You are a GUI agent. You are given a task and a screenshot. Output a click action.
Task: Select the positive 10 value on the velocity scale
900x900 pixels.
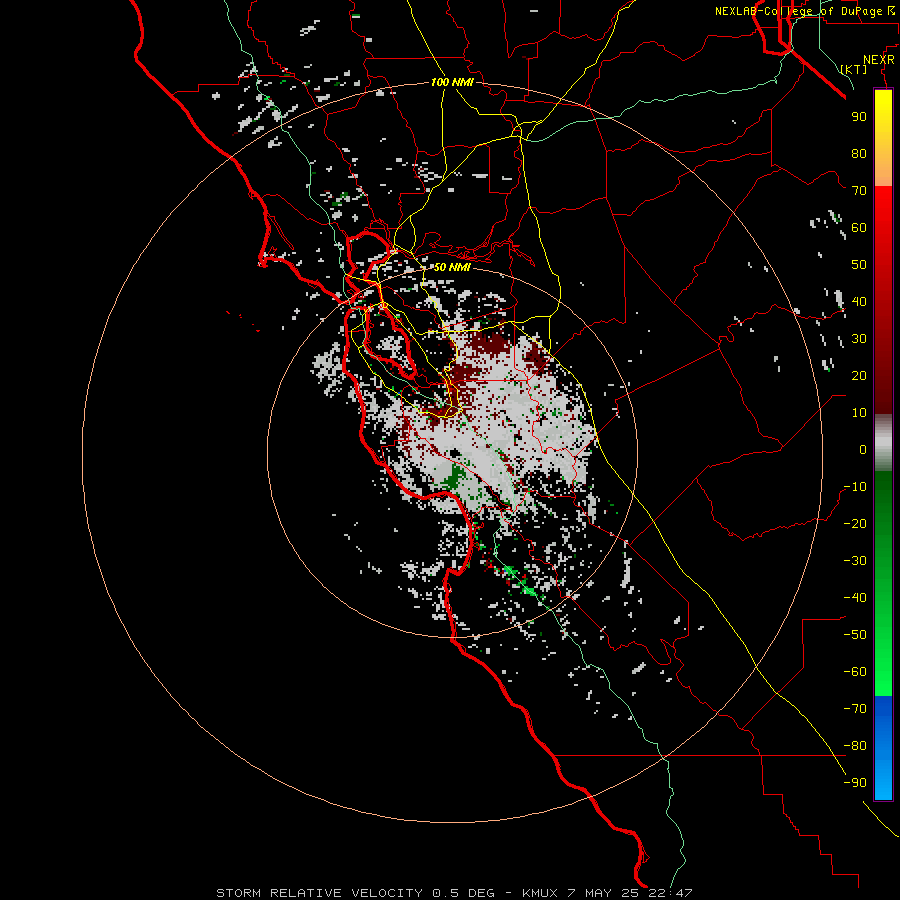(x=859, y=413)
